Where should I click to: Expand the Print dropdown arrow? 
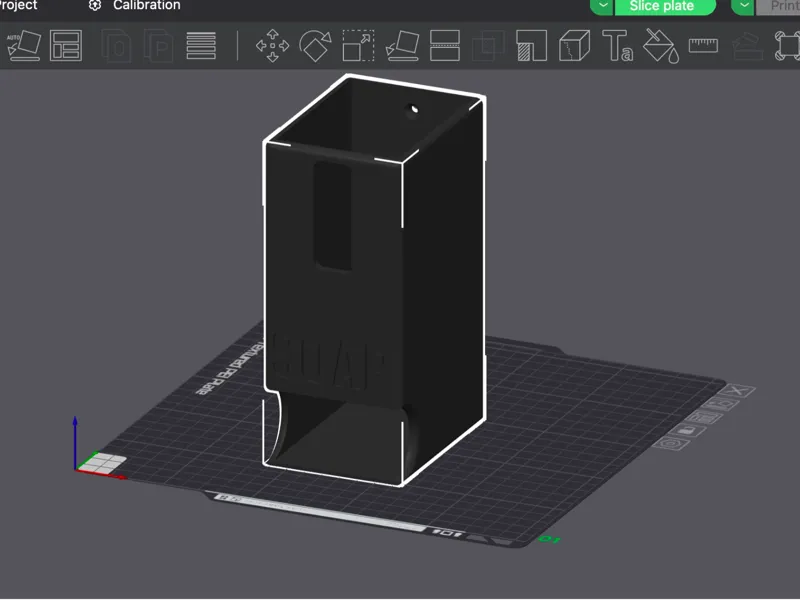click(743, 6)
